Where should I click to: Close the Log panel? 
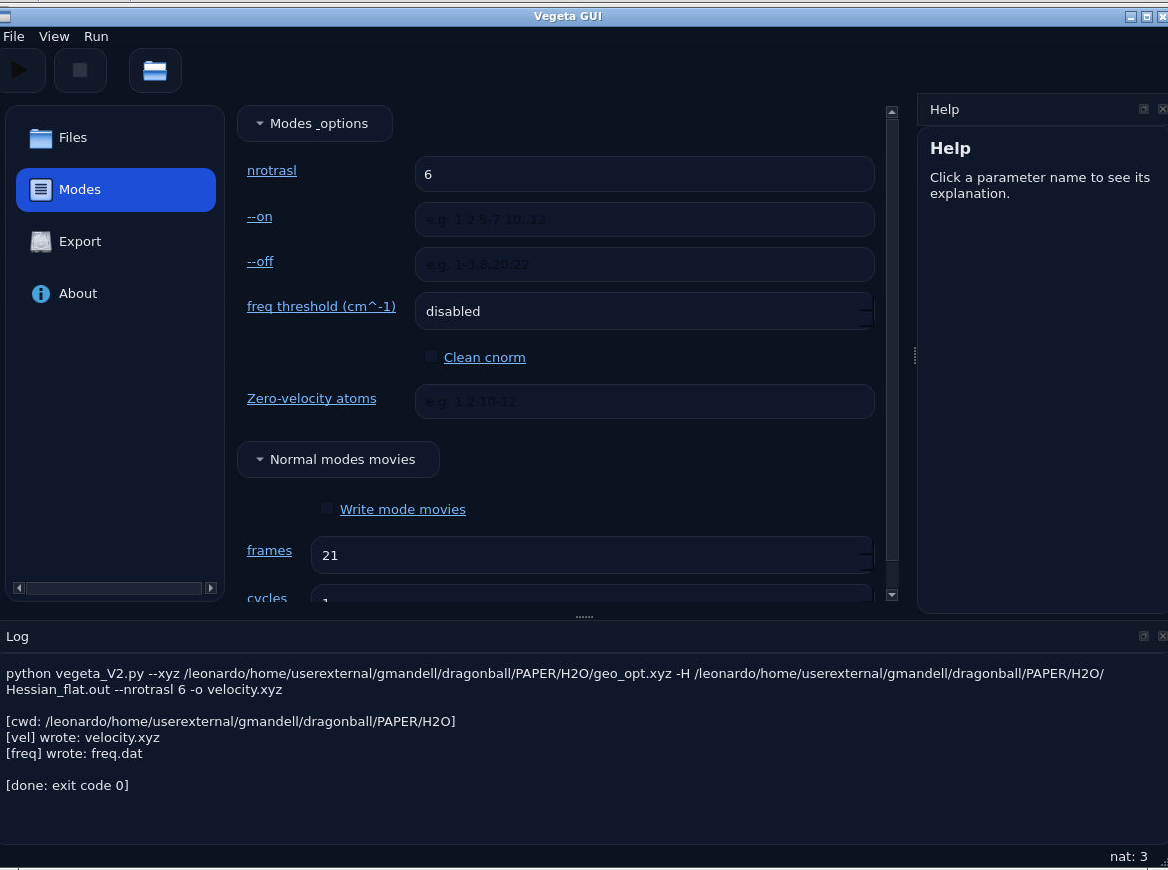[x=1162, y=636]
